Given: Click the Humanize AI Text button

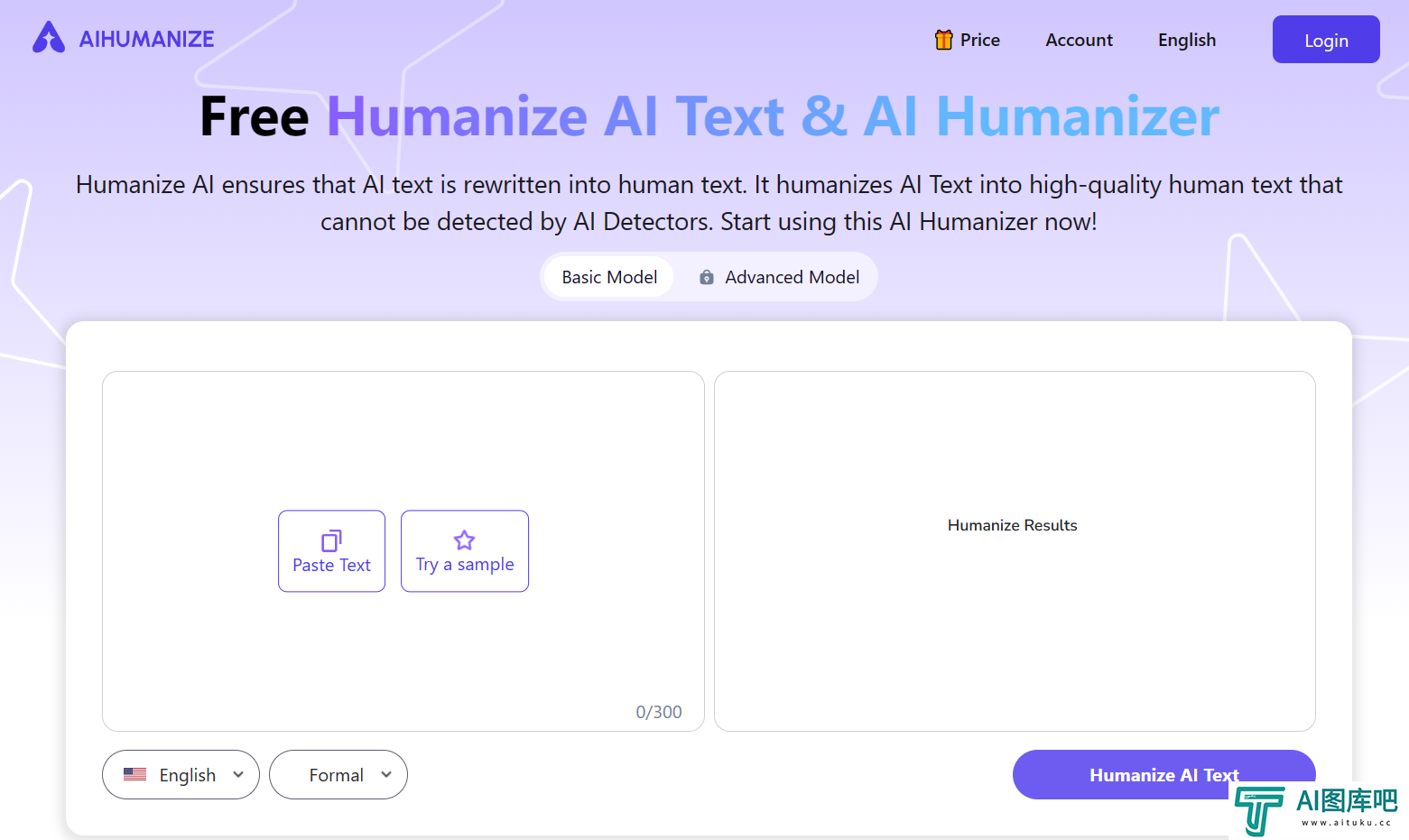Looking at the screenshot, I should point(1163,775).
